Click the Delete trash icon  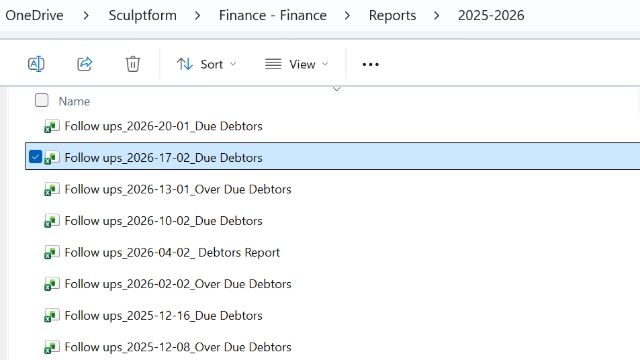pyautogui.click(x=133, y=64)
